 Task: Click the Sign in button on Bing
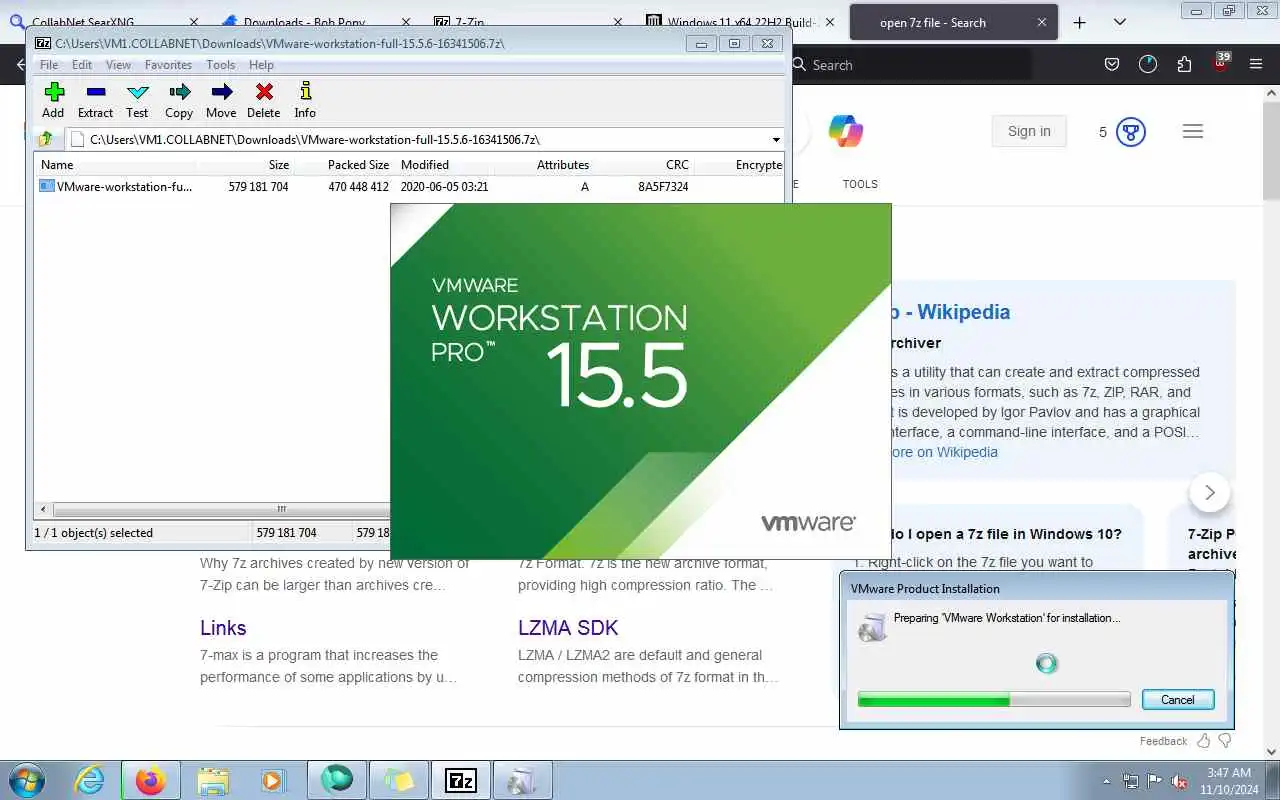click(1029, 131)
